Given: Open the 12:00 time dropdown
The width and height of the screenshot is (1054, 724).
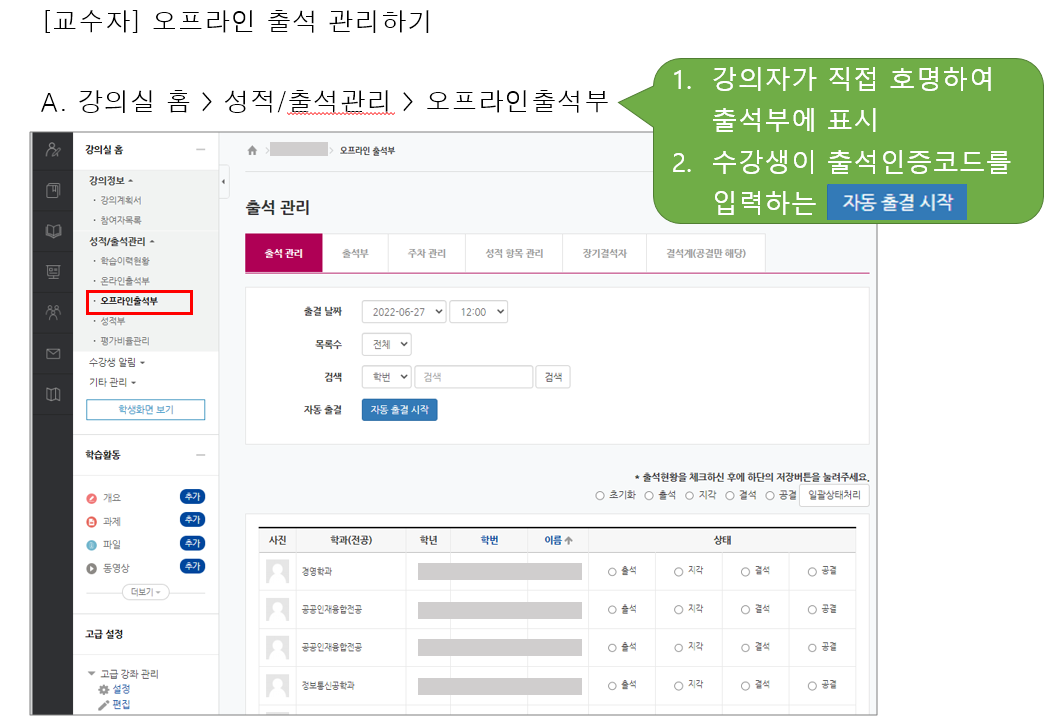Looking at the screenshot, I should [478, 312].
